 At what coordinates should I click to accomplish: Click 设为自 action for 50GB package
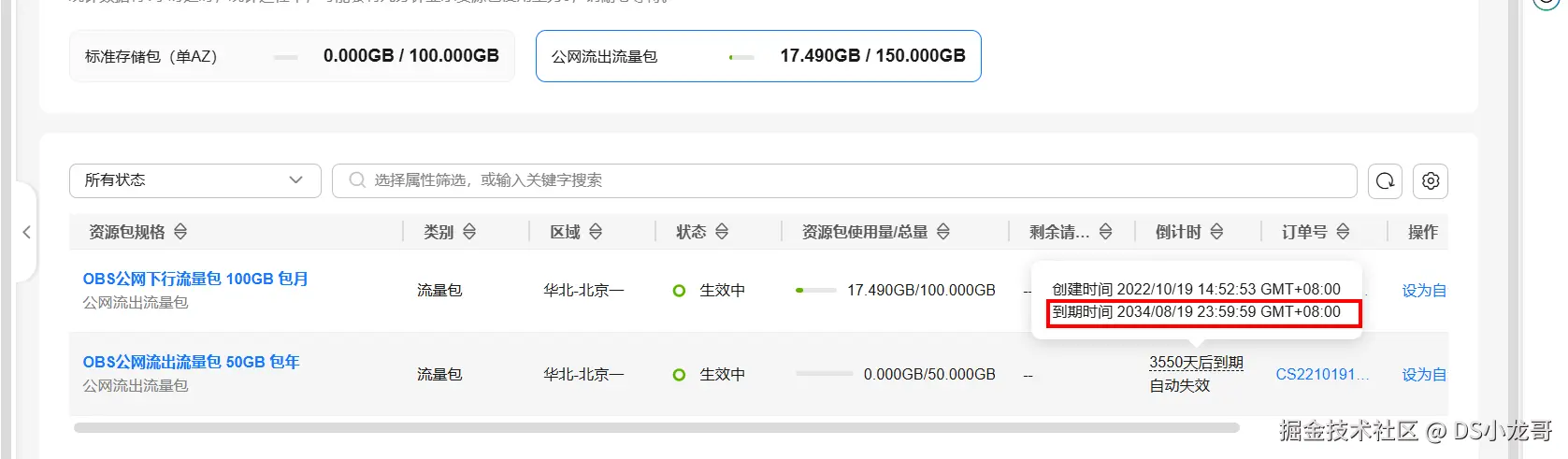click(1423, 374)
